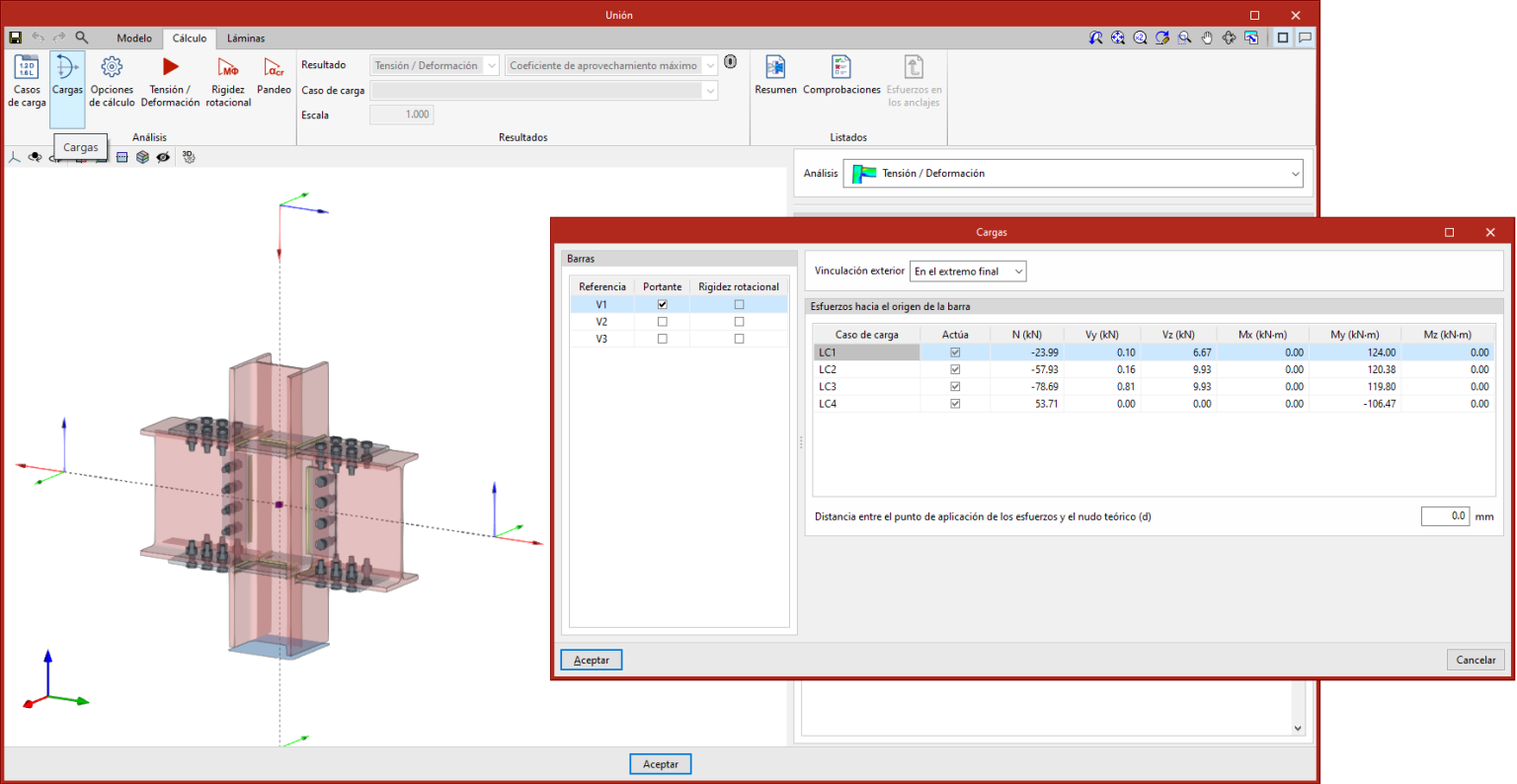Image resolution: width=1517 pixels, height=784 pixels.
Task: Click the distance d input field
Action: pos(1445,515)
